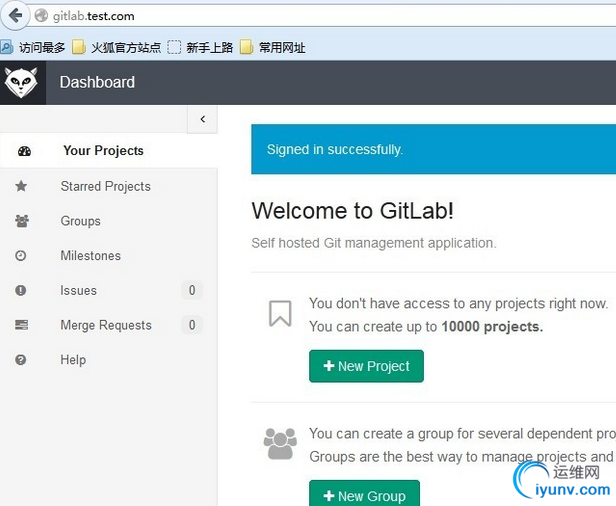The image size is (616, 506).
Task: Click the 10000 projects text
Action: (x=492, y=327)
